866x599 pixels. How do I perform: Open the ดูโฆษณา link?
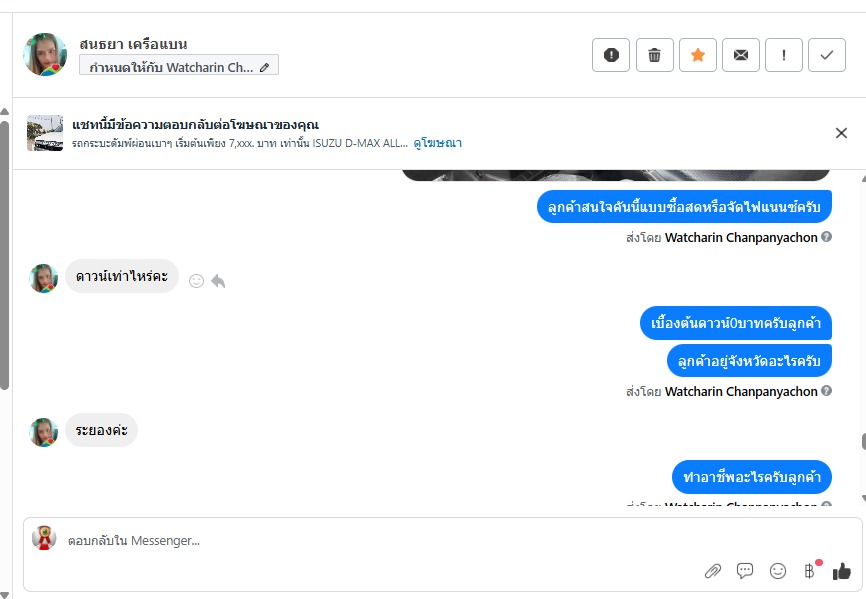(437, 143)
